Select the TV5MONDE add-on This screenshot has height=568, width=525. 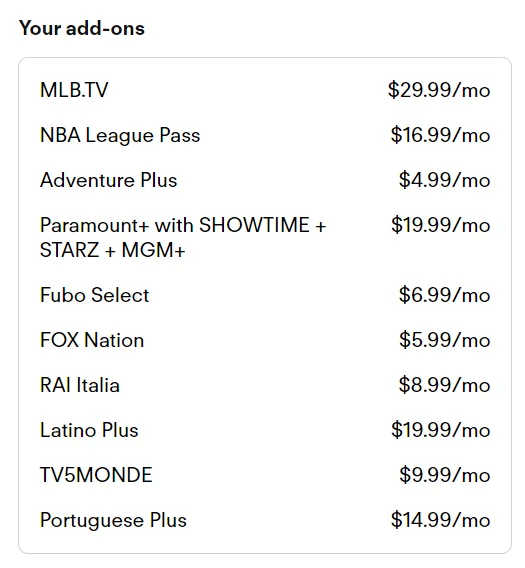coord(96,475)
